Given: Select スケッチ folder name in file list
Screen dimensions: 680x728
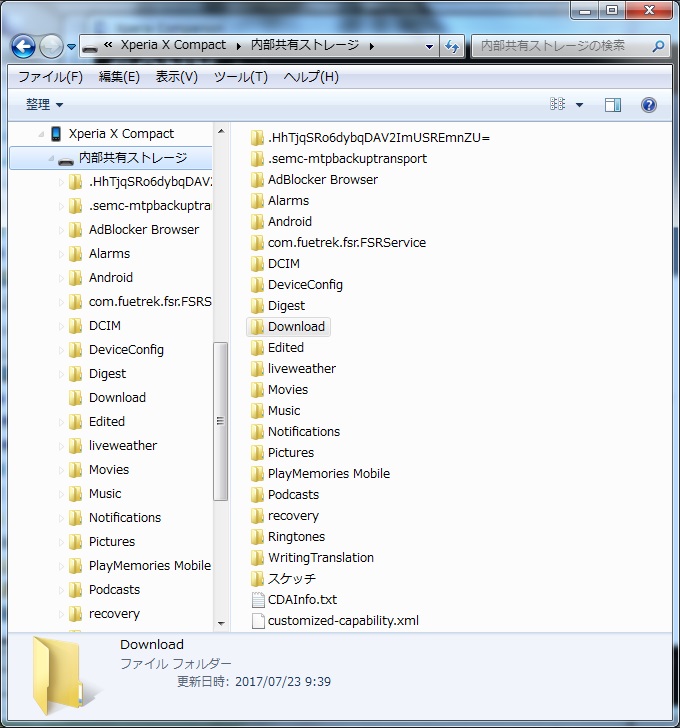Looking at the screenshot, I should point(292,578).
